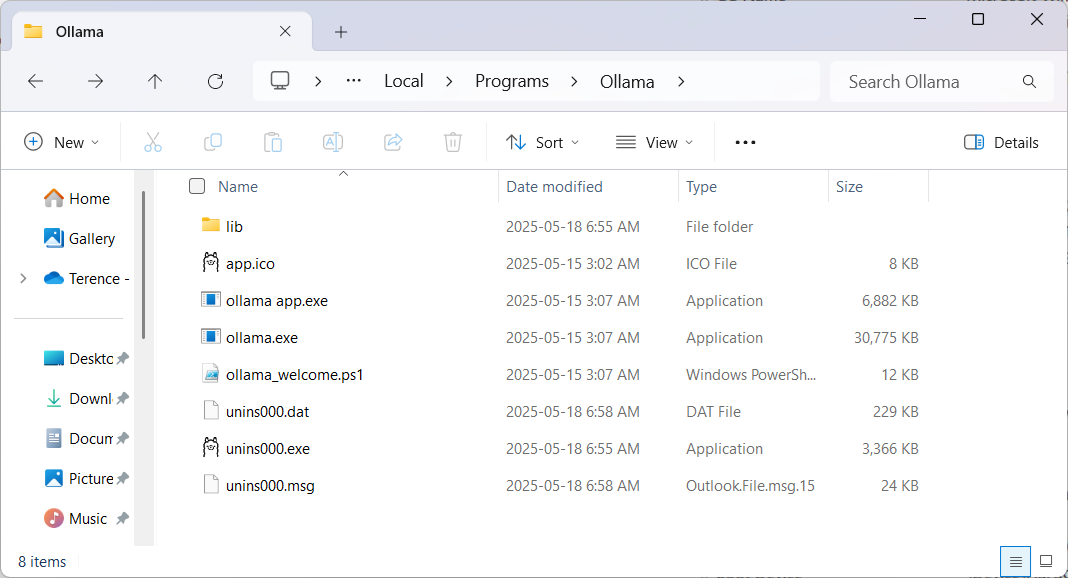
Task: Click the Share icon in toolbar
Action: [393, 142]
